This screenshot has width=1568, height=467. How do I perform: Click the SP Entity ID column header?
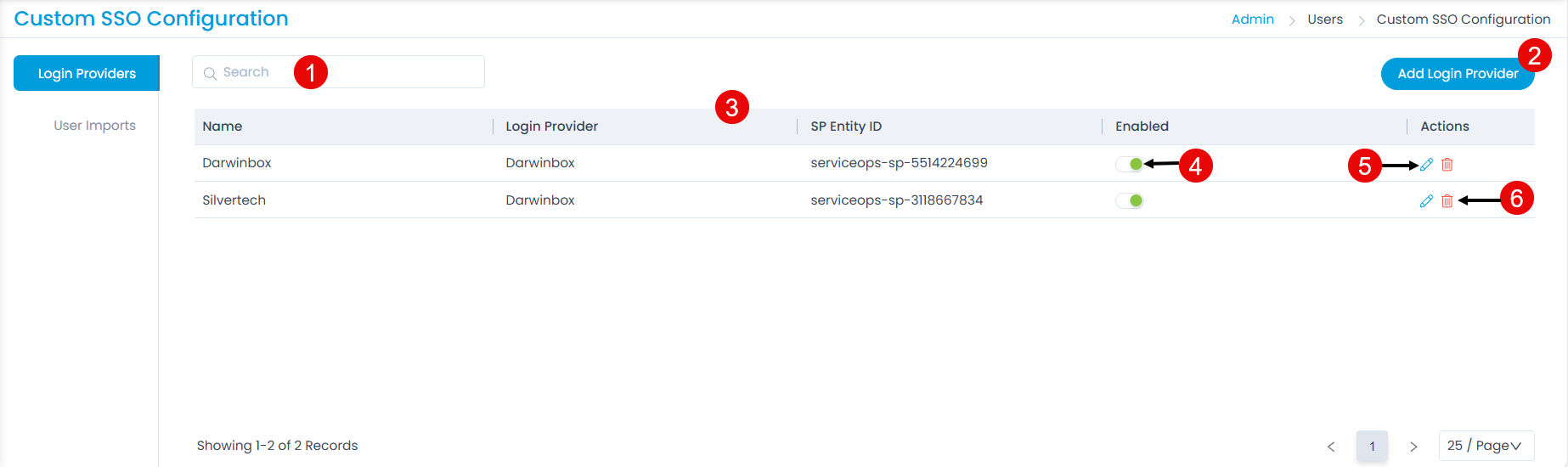click(846, 127)
